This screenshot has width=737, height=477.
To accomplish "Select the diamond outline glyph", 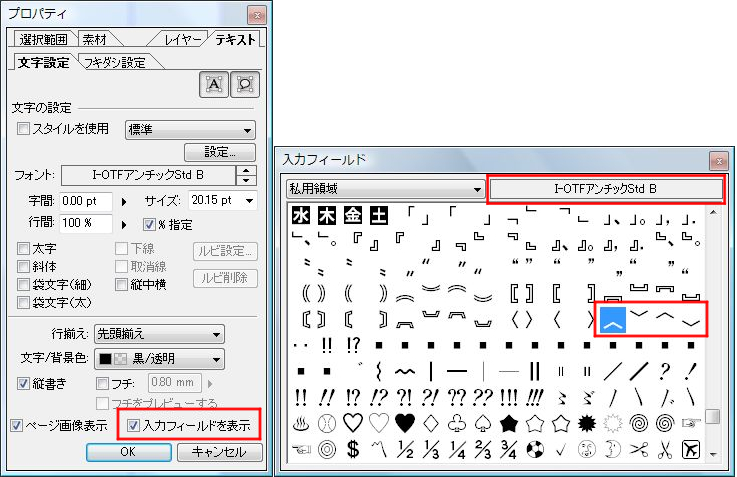I will pyautogui.click(x=431, y=423).
